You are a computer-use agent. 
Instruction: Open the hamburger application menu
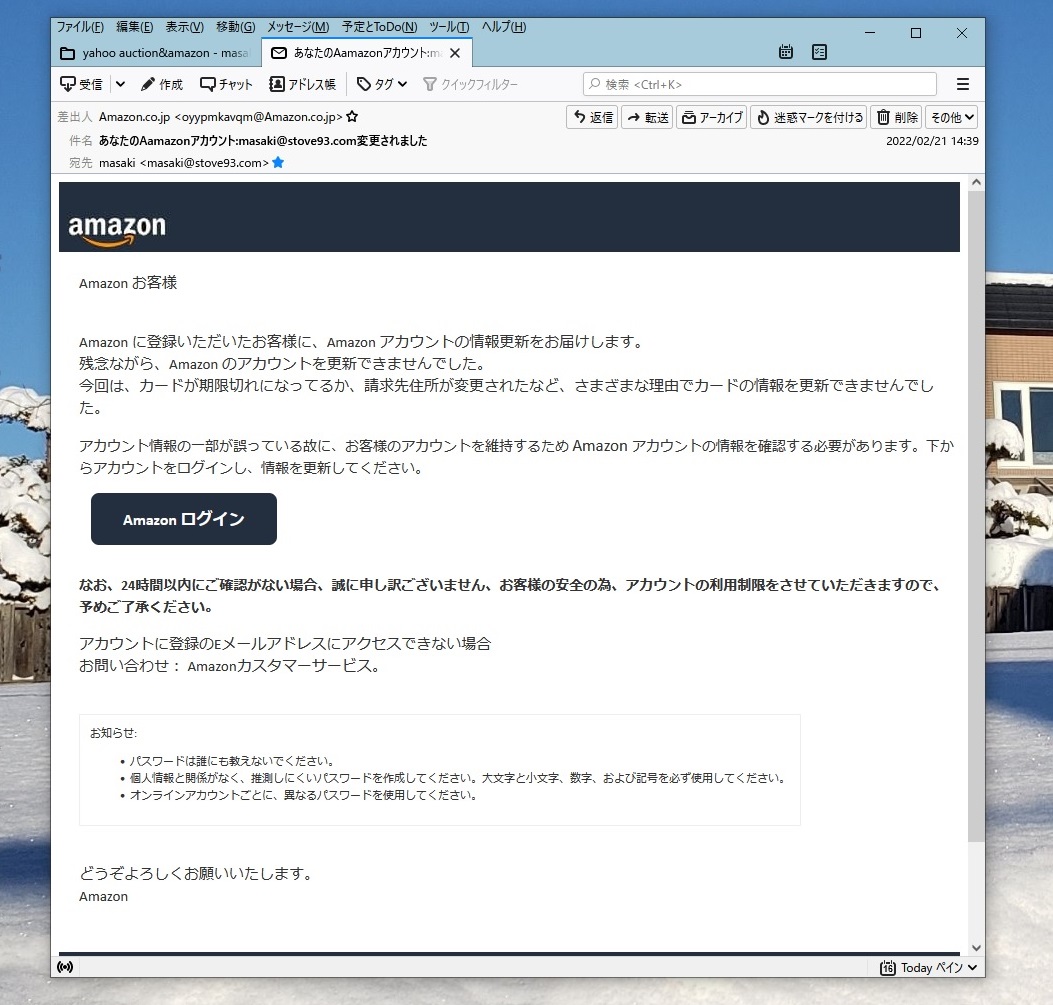click(963, 84)
